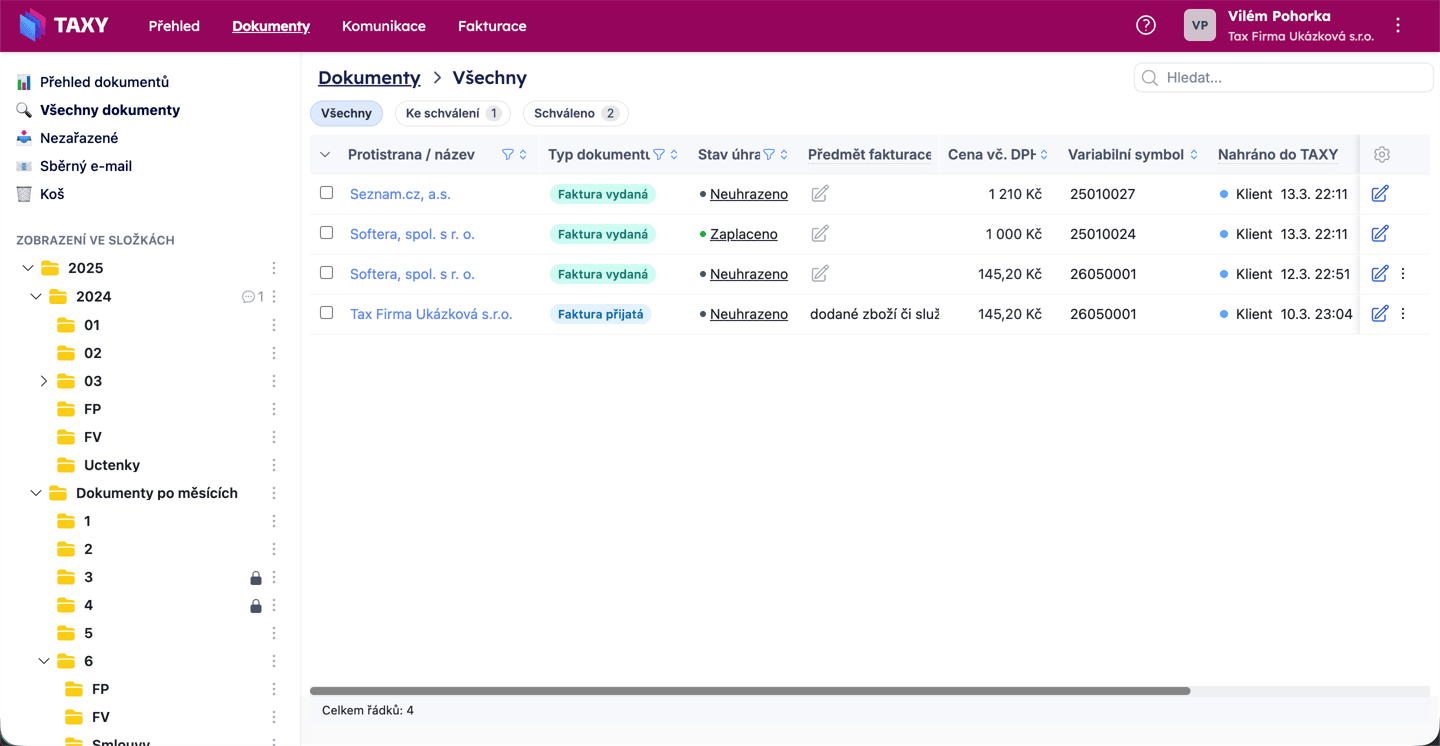Edit invoice subject for the Zaplaceno row

tap(820, 234)
